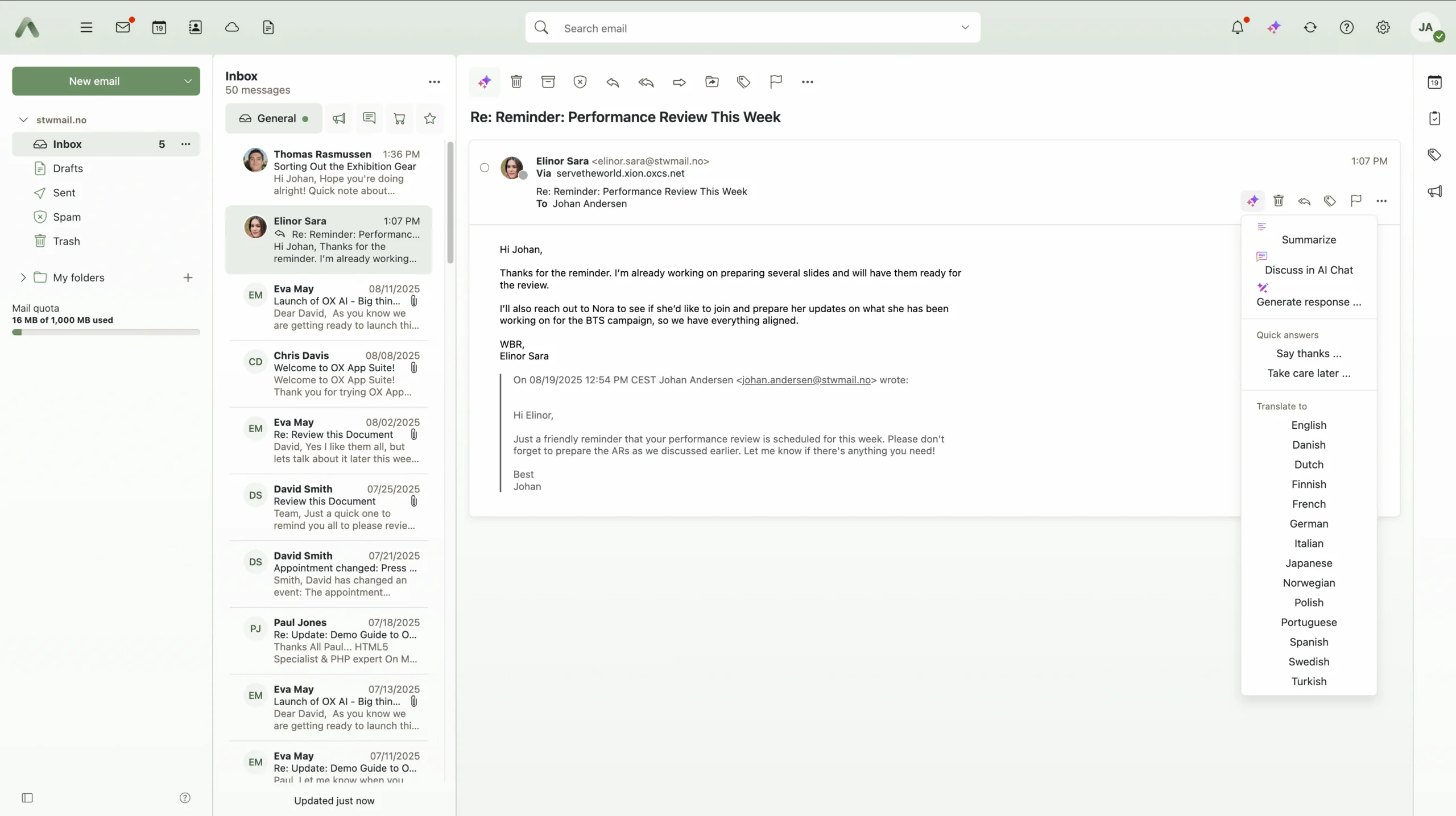The image size is (1456, 816).
Task: Open the Address Book app icon
Action: (195, 27)
